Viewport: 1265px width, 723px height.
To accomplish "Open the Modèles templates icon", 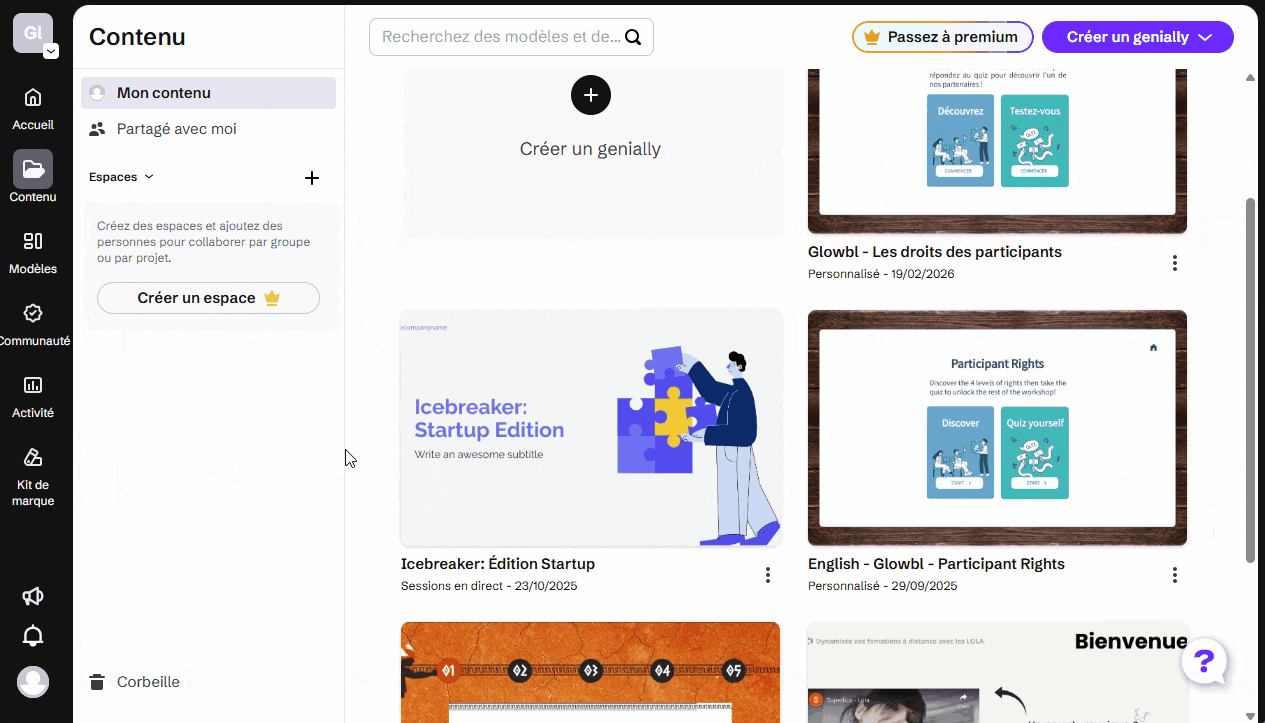I will (33, 241).
